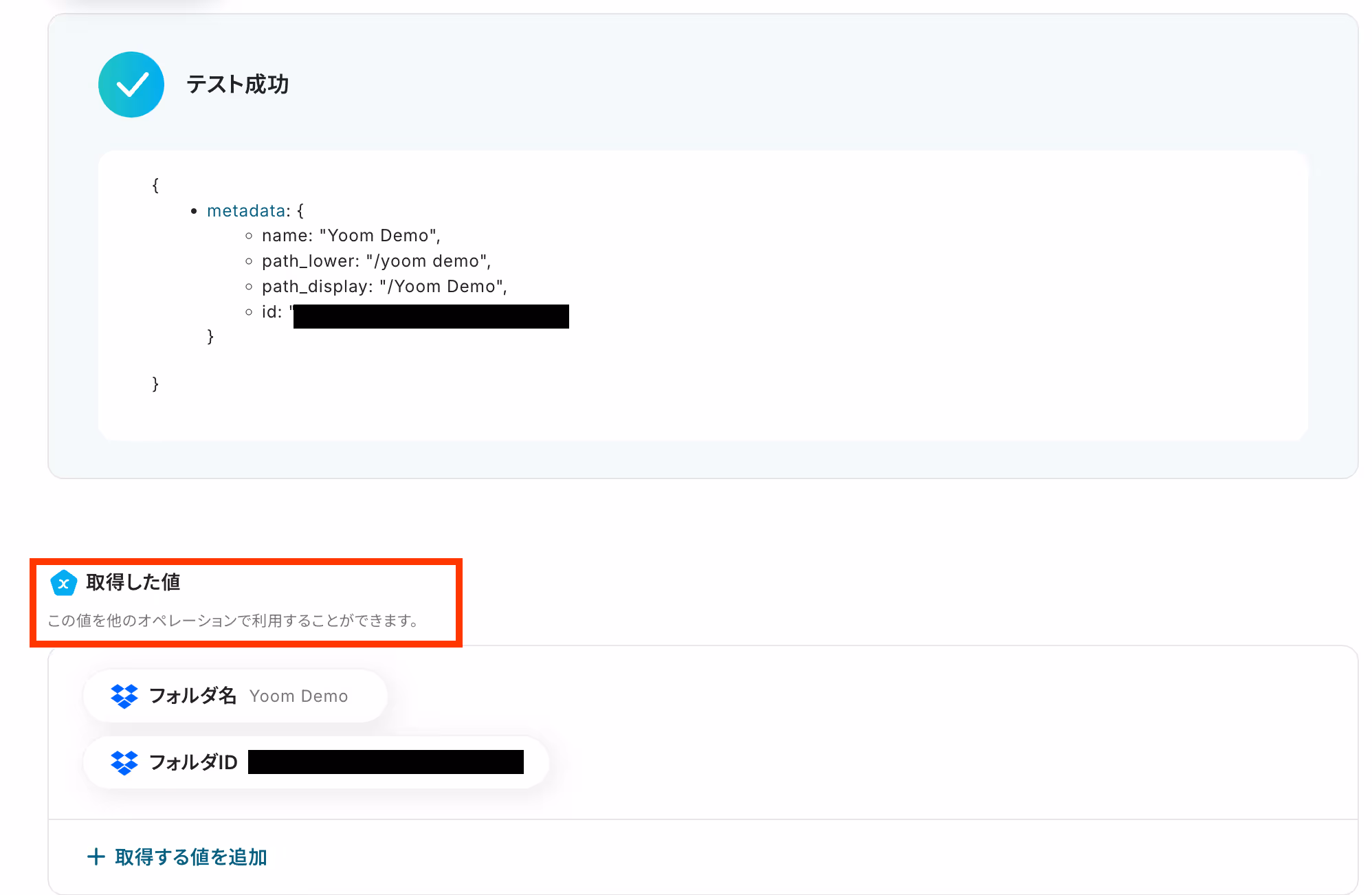Image resolution: width=1372 pixels, height=895 pixels.
Task: Click the Yoom Demo text after フォルダ名
Action: [x=298, y=696]
